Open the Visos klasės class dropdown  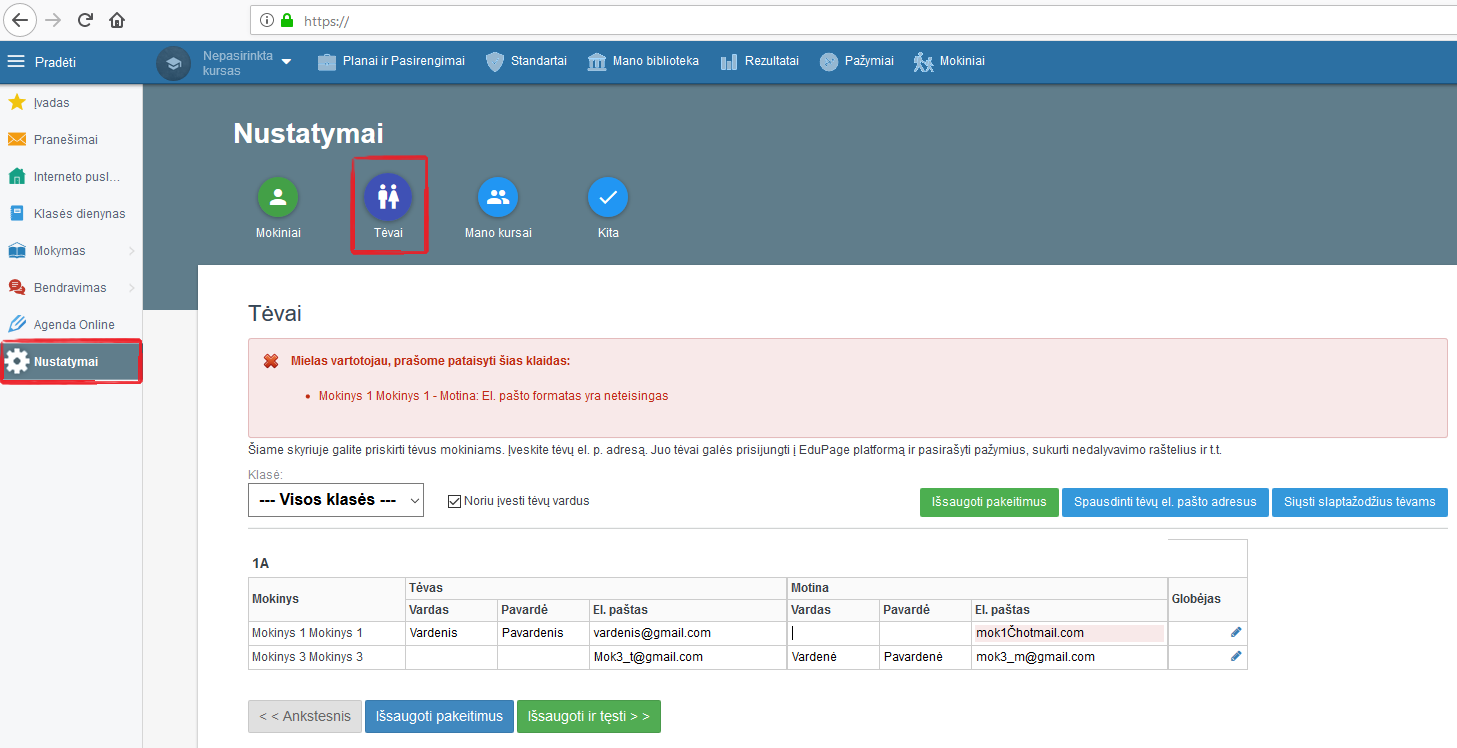[336, 500]
